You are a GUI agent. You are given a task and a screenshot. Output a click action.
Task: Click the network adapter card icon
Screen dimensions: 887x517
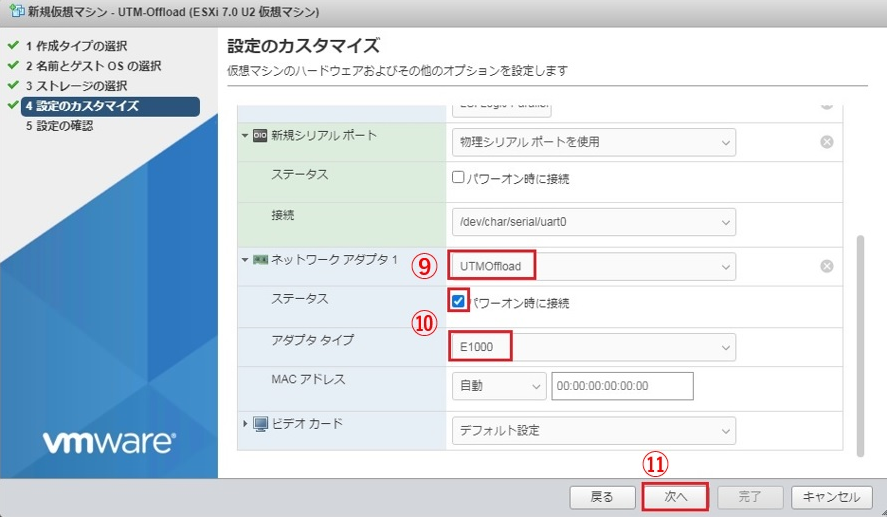tap(260, 260)
